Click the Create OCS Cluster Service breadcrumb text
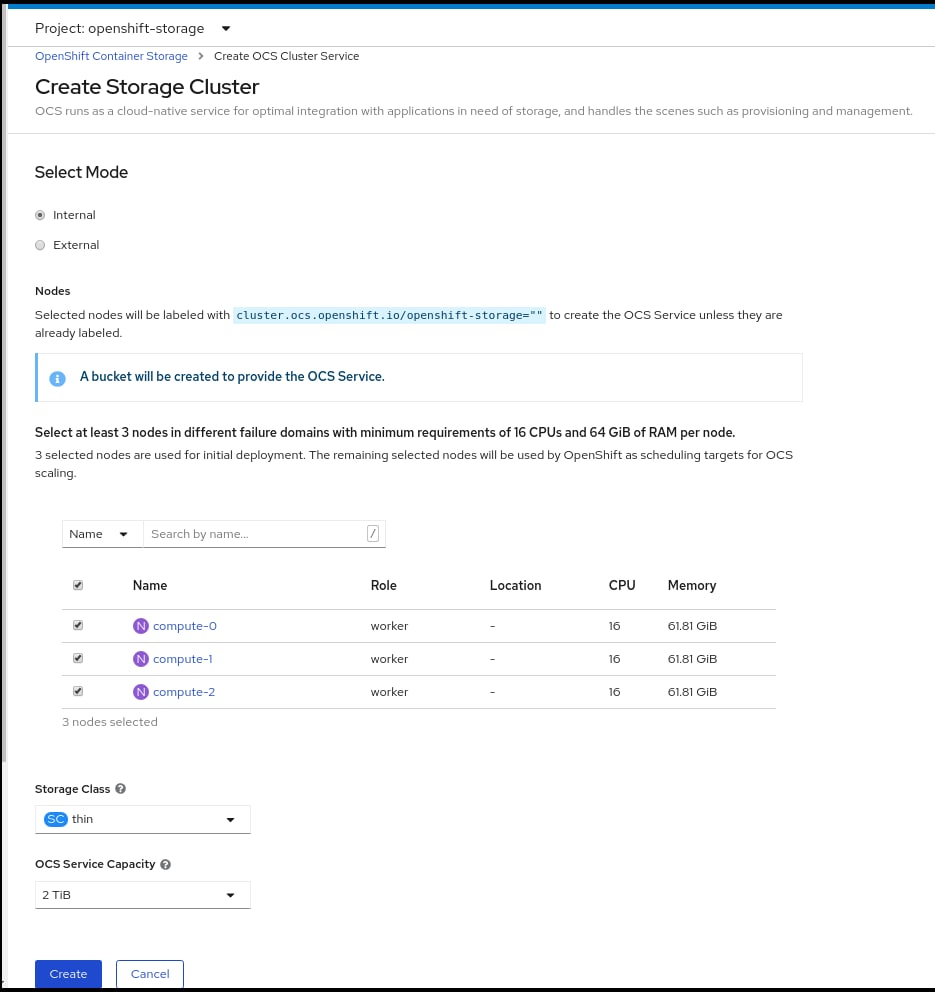Image resolution: width=935 pixels, height=992 pixels. point(287,56)
